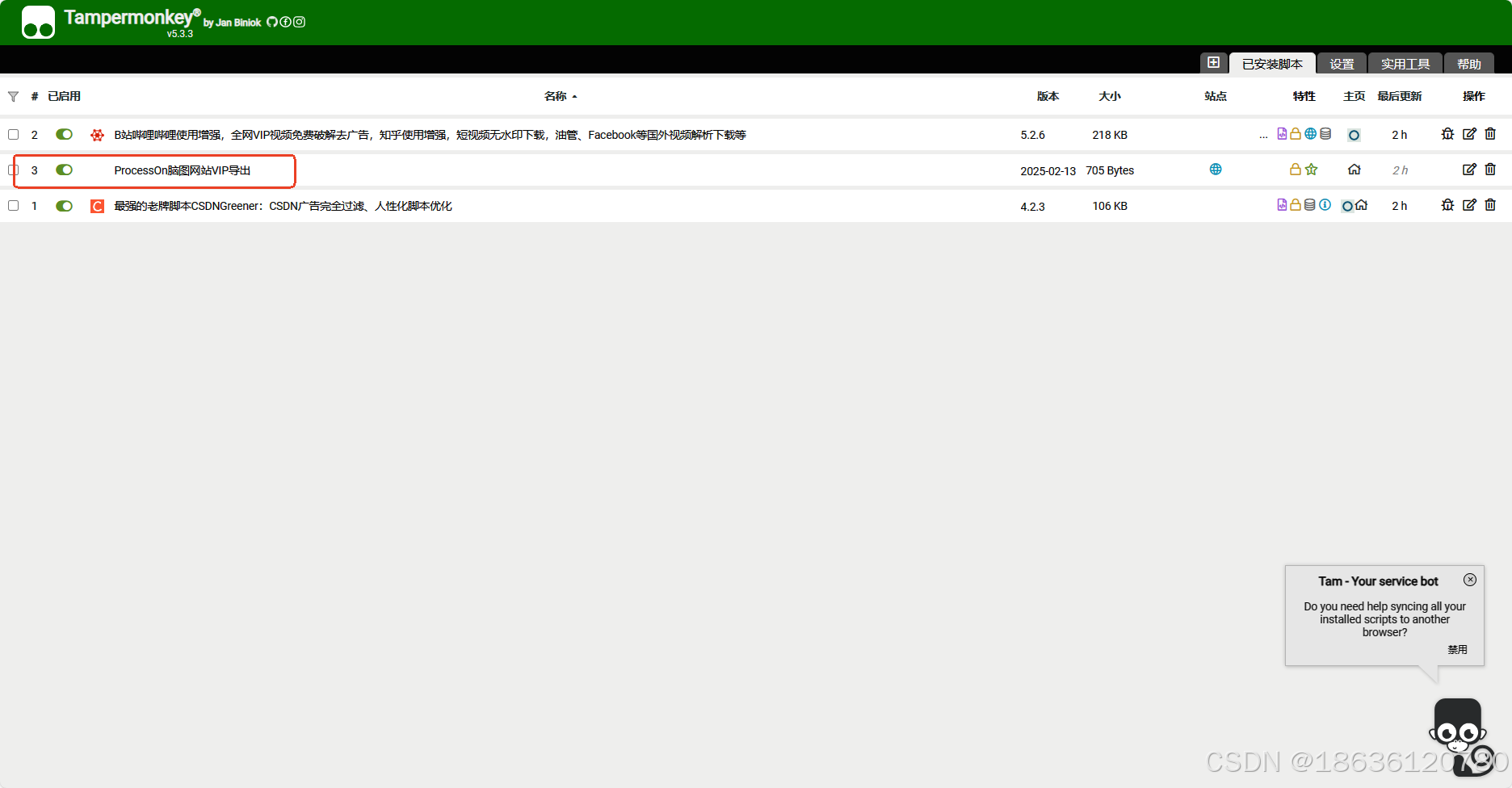Click the new script plus tab
This screenshot has width=1512, height=788.
coord(1213,63)
